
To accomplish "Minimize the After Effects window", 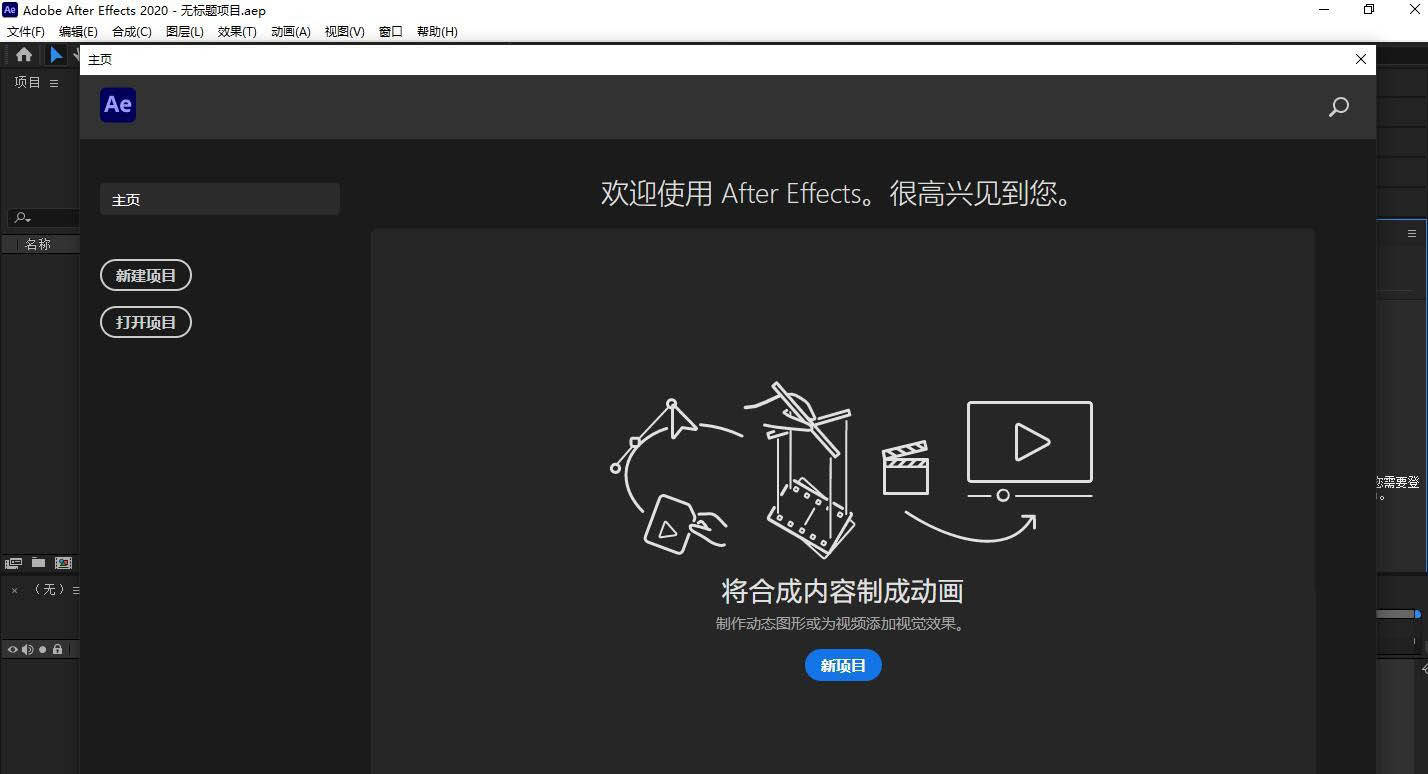I will pos(1323,10).
